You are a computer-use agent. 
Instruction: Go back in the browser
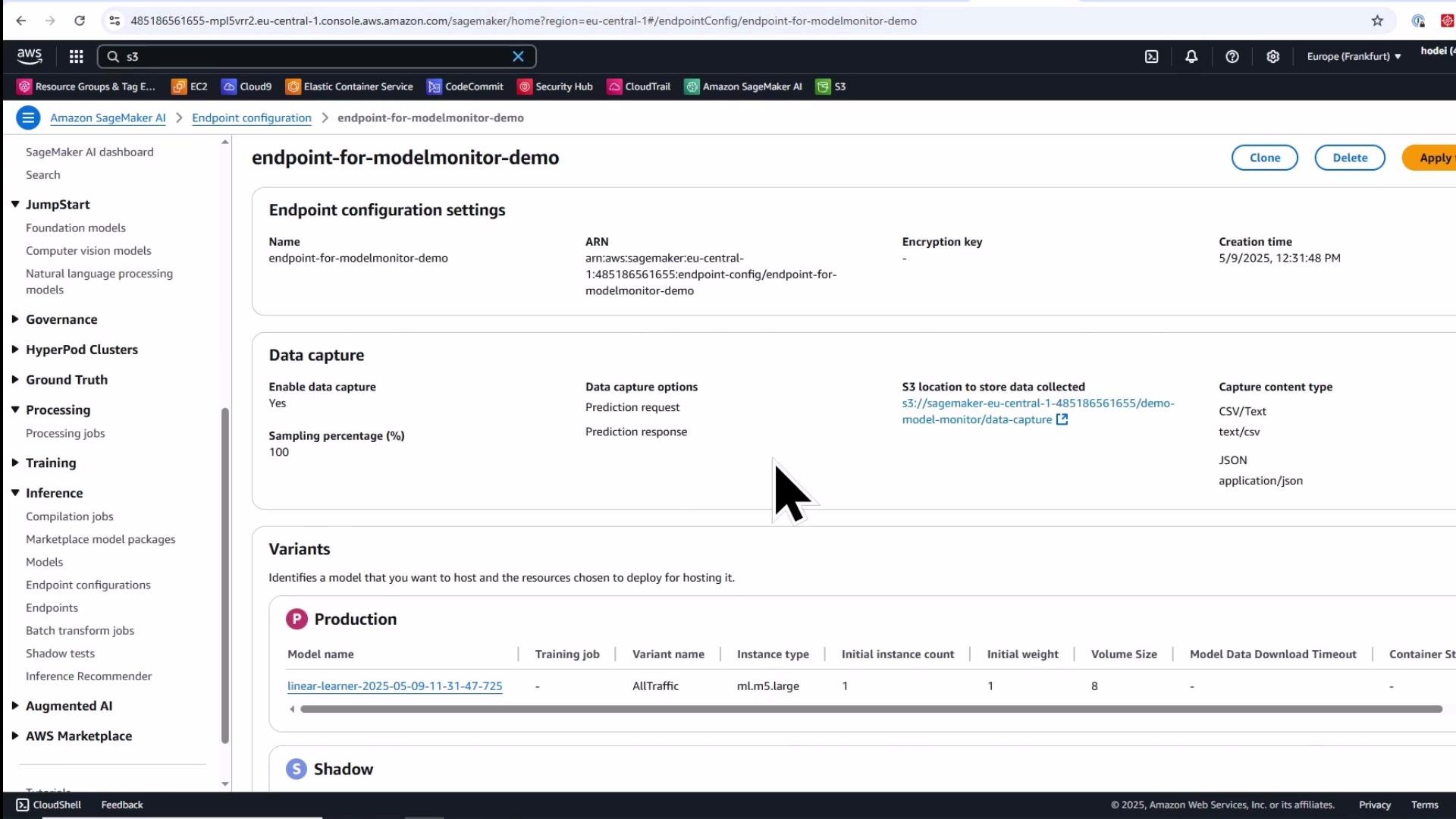pyautogui.click(x=20, y=20)
